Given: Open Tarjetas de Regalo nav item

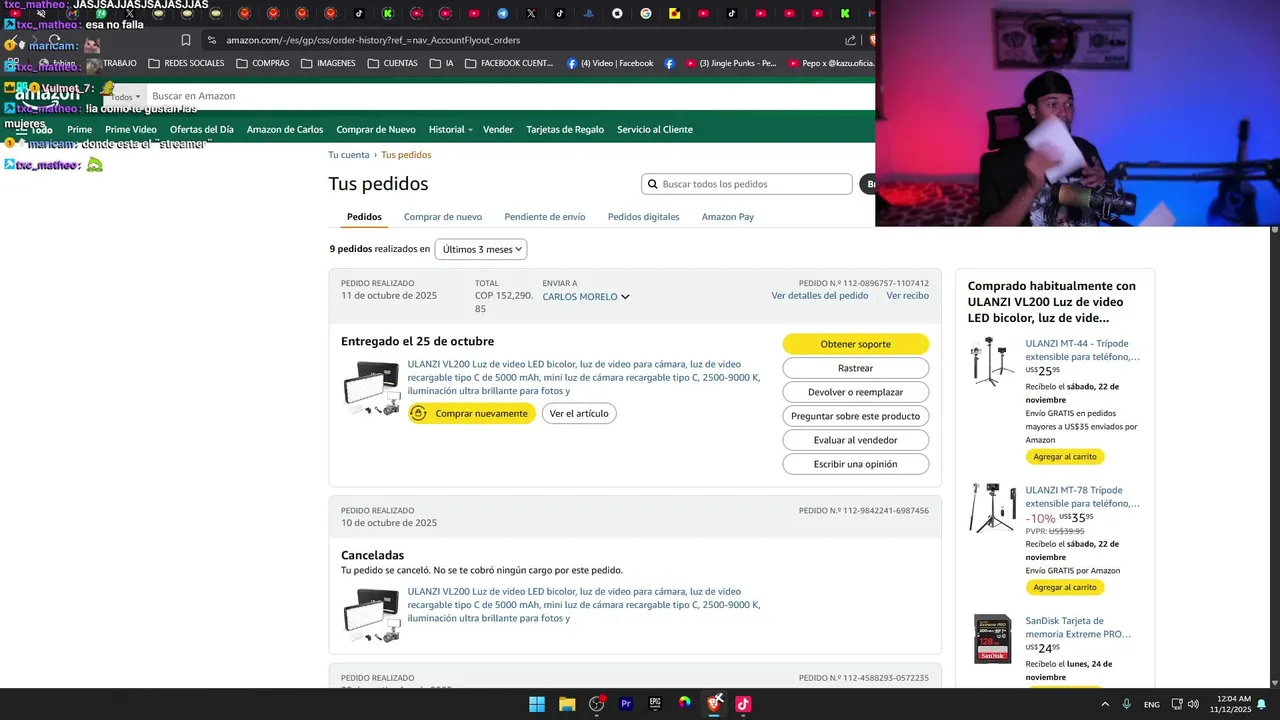Looking at the screenshot, I should pyautogui.click(x=565, y=129).
